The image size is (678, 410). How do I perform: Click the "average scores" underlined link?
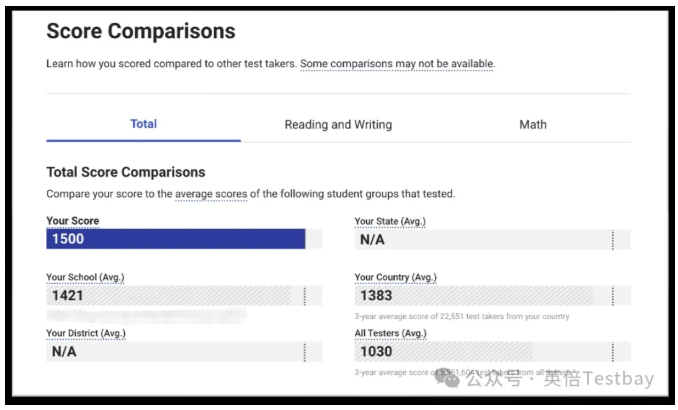click(x=210, y=193)
